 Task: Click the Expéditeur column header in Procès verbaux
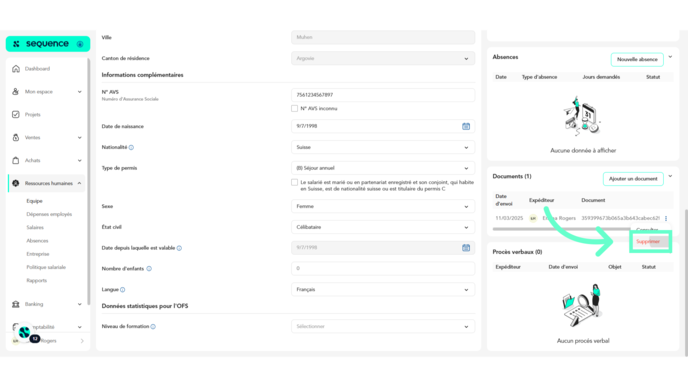pyautogui.click(x=508, y=267)
